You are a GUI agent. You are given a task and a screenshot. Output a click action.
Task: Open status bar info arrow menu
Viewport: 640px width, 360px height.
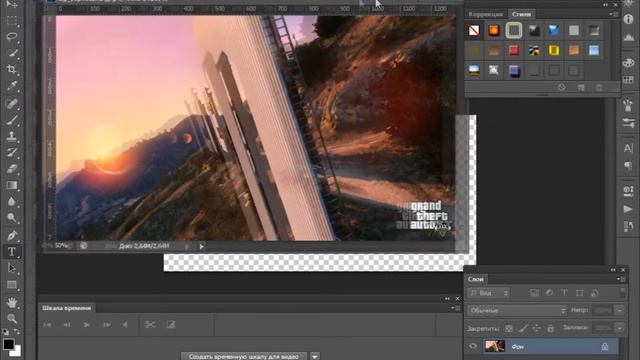[201, 247]
